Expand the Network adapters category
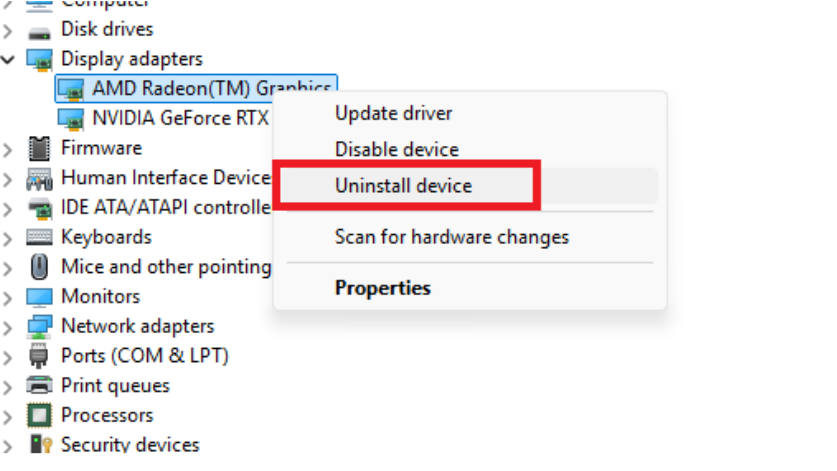837x471 pixels. 9,327
